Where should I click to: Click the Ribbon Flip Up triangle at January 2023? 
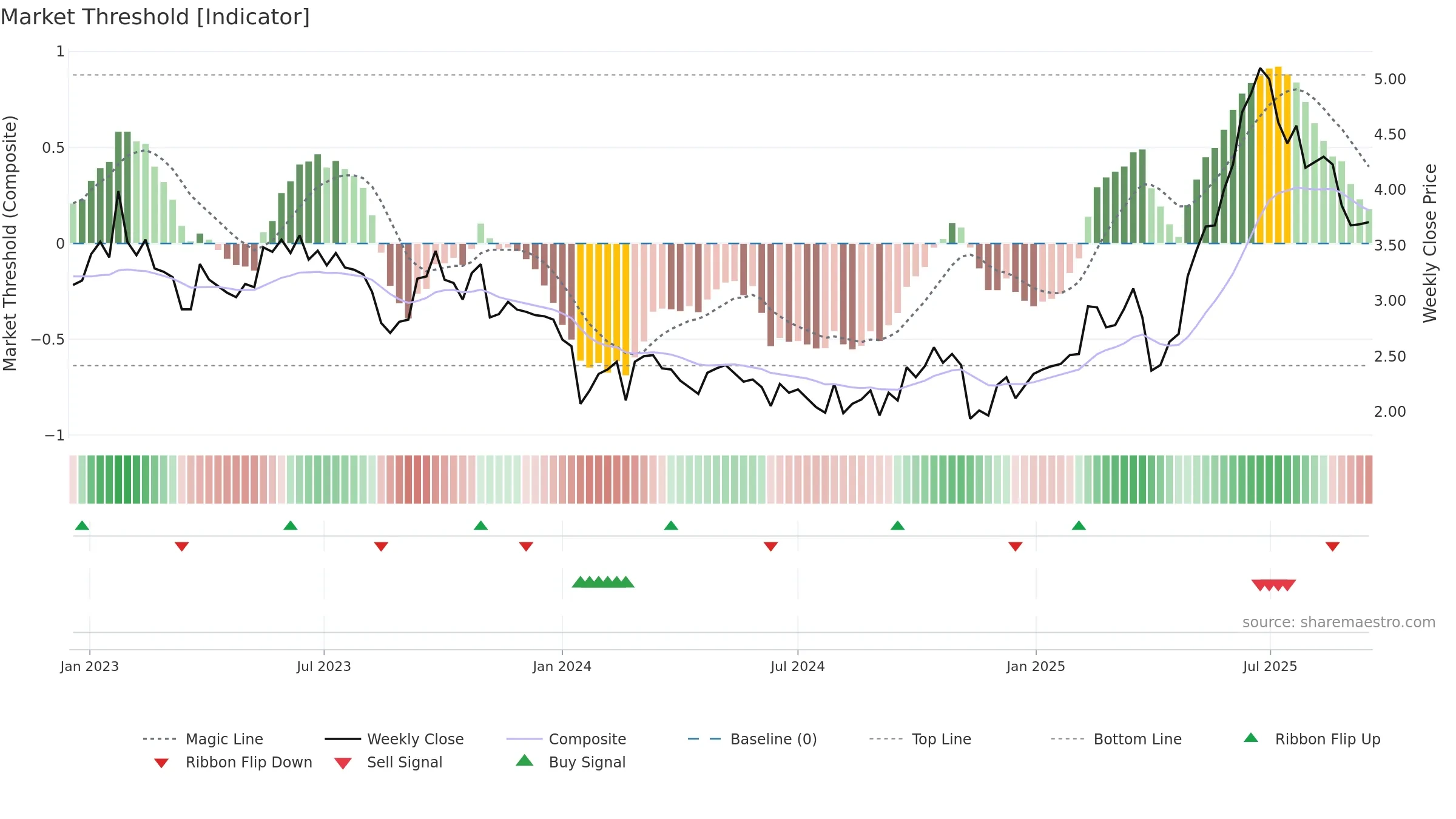82,525
